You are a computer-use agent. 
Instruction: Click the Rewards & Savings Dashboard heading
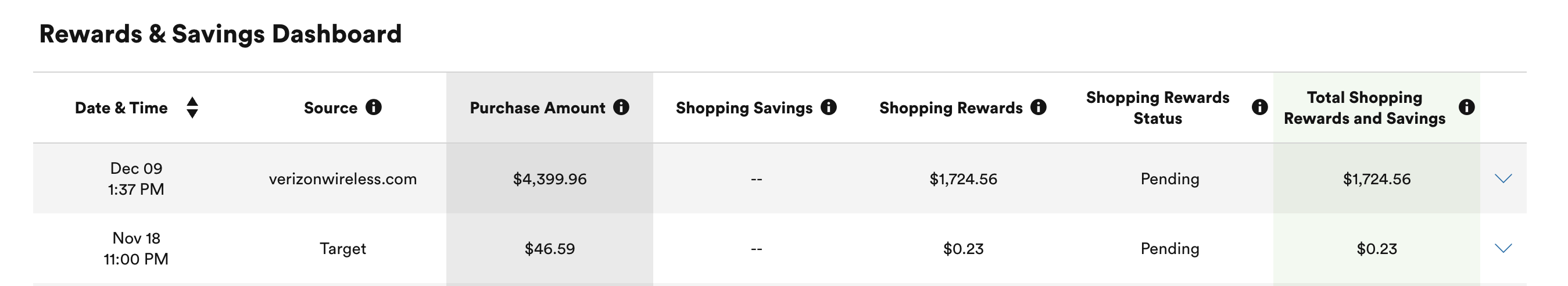220,34
